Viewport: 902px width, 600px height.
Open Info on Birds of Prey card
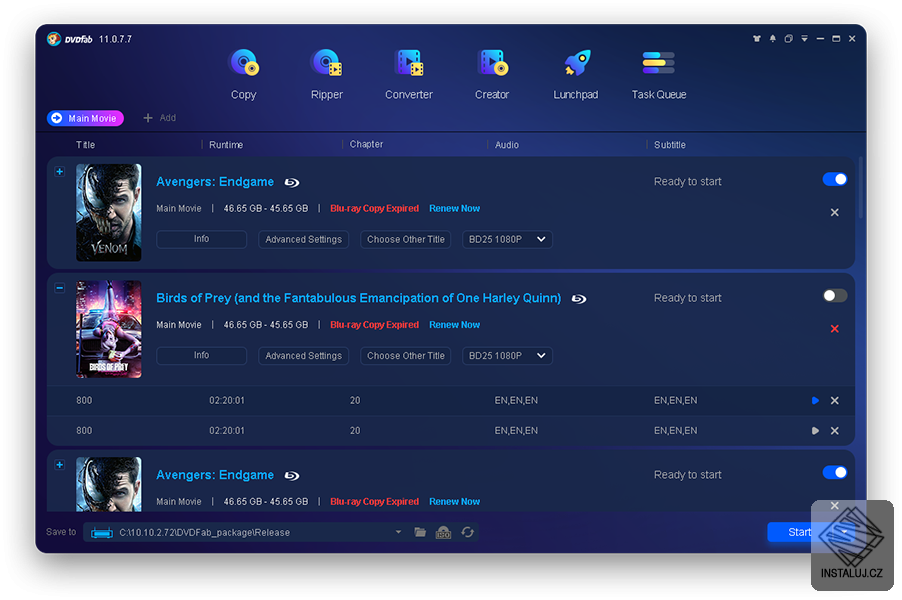(201, 356)
